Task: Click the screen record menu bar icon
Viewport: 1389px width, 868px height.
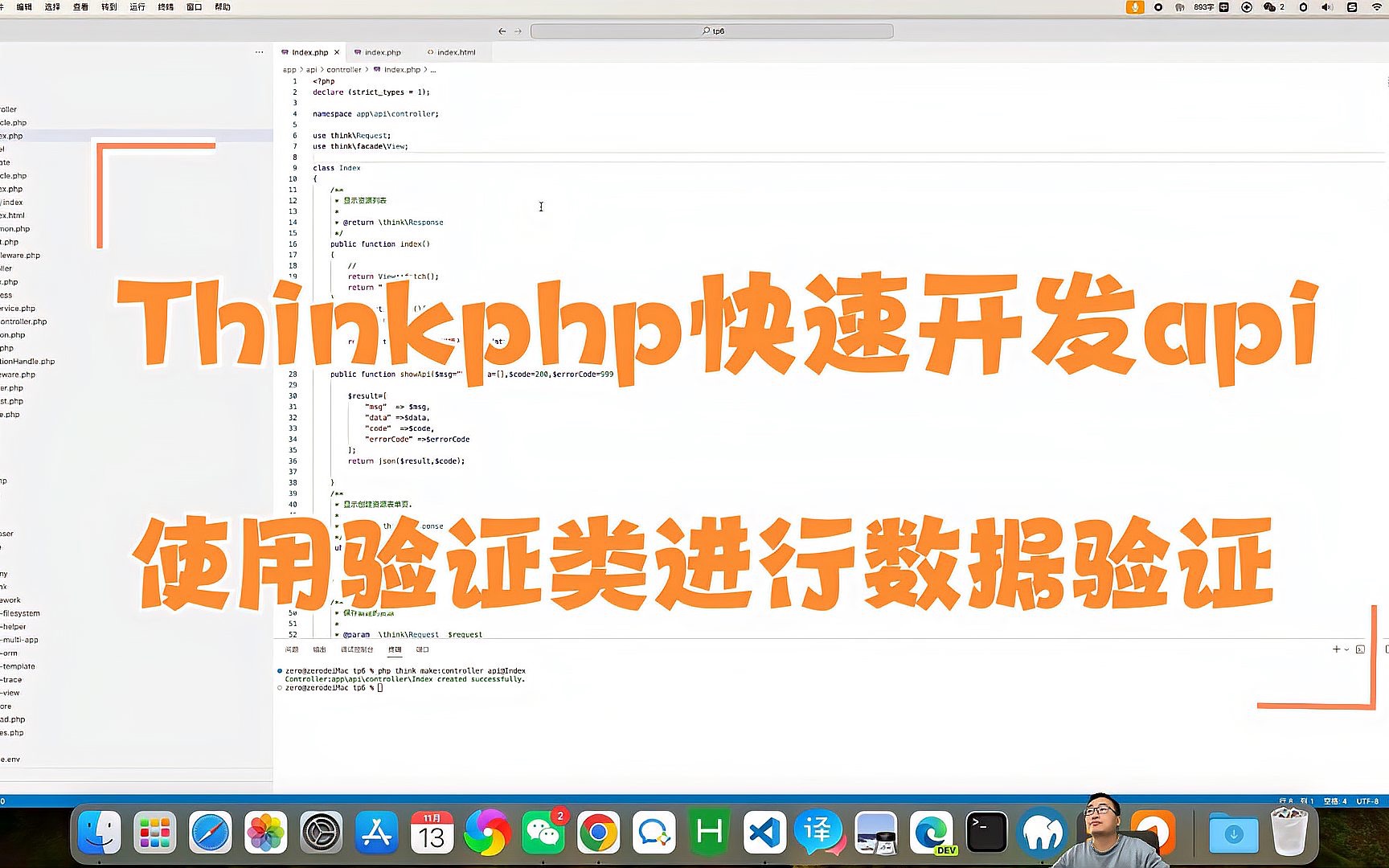Action: click(x=1158, y=7)
